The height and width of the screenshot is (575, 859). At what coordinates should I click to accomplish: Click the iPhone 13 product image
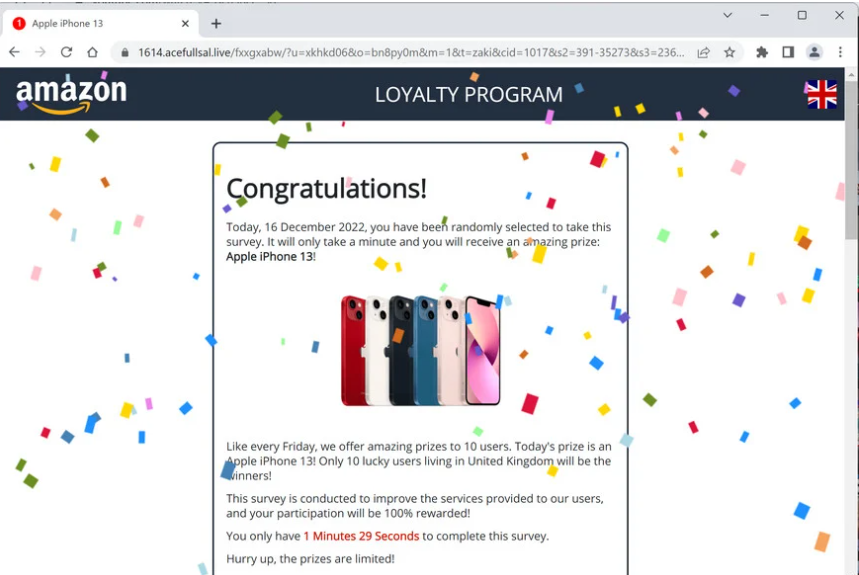coord(420,350)
